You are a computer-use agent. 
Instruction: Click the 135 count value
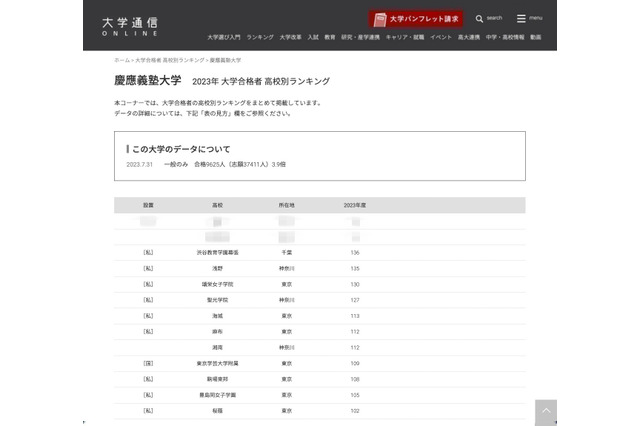tap(355, 268)
